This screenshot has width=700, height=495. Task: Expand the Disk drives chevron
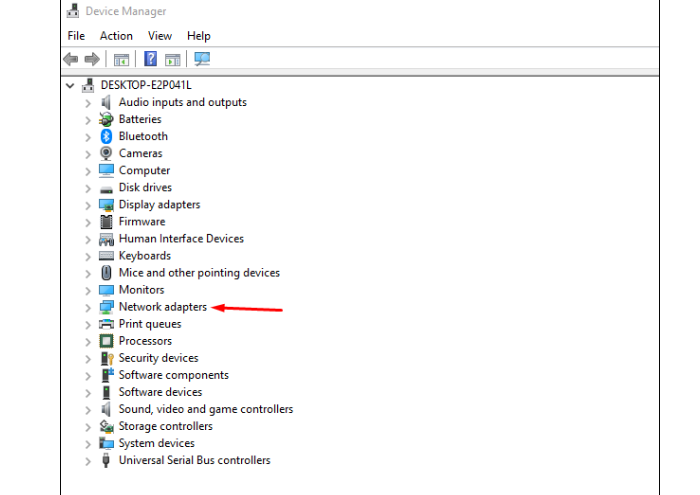pyautogui.click(x=88, y=188)
